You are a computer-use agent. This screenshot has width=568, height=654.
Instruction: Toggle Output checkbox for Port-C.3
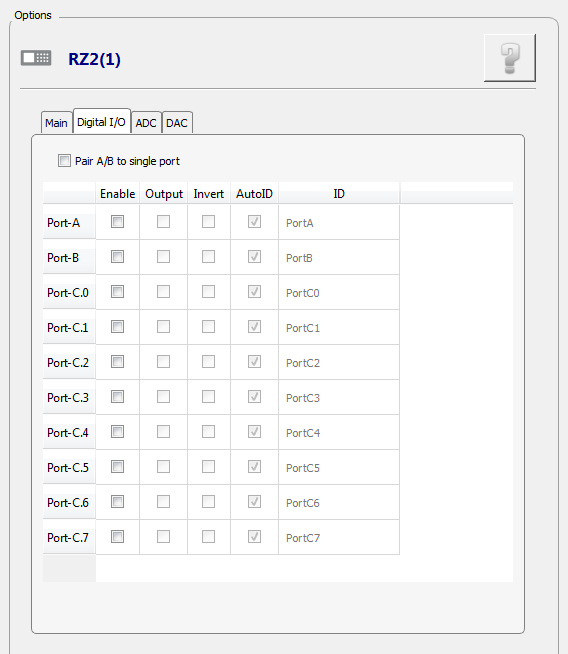click(x=163, y=397)
